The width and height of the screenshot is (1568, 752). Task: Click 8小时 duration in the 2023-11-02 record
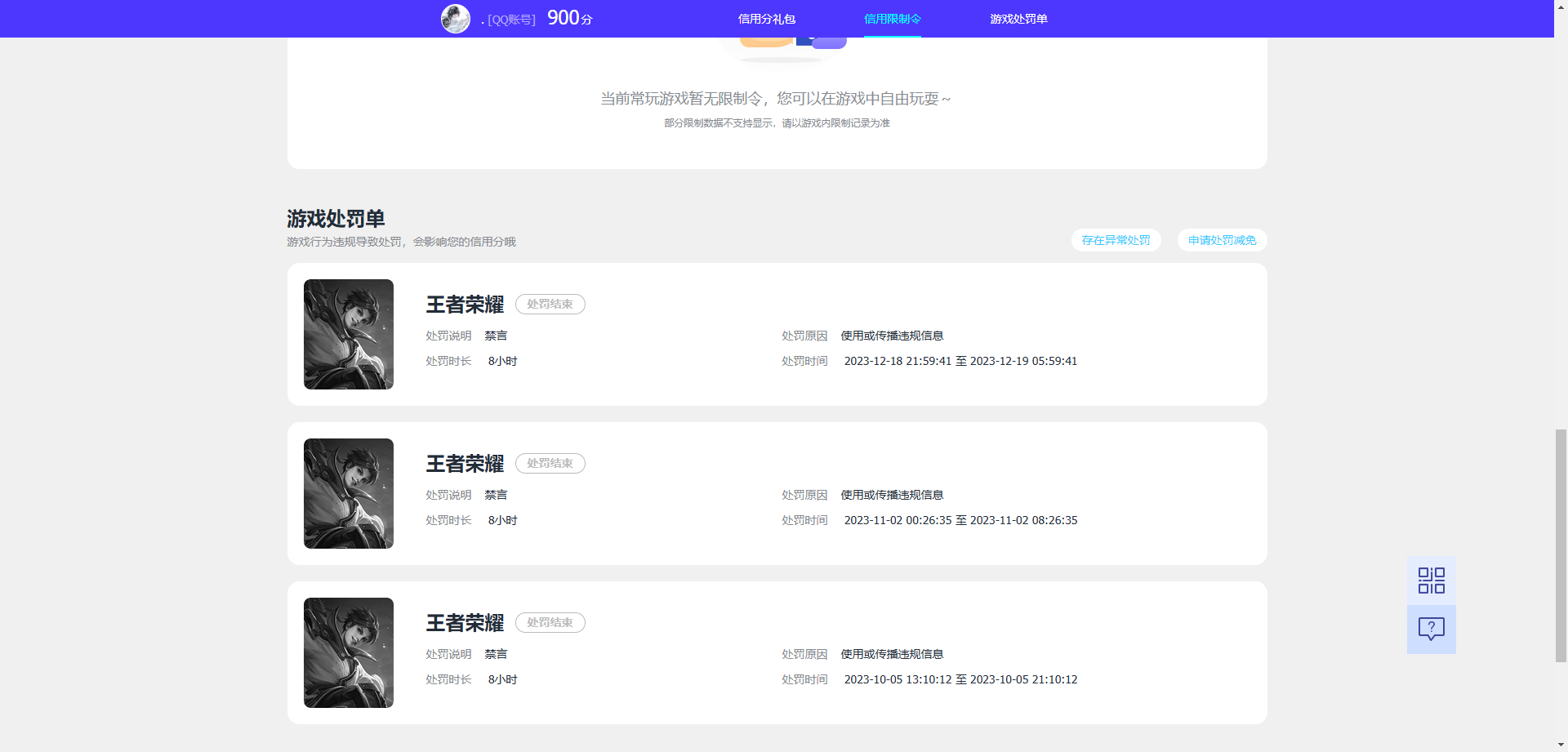click(x=502, y=520)
